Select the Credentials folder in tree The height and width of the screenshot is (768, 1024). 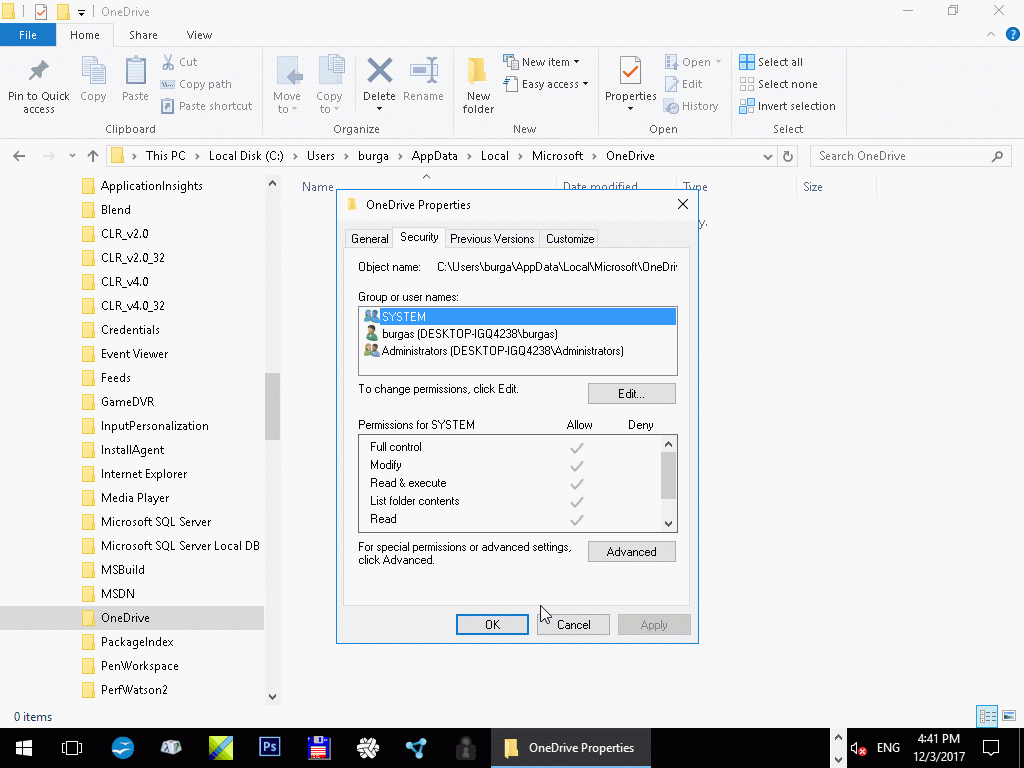(130, 330)
